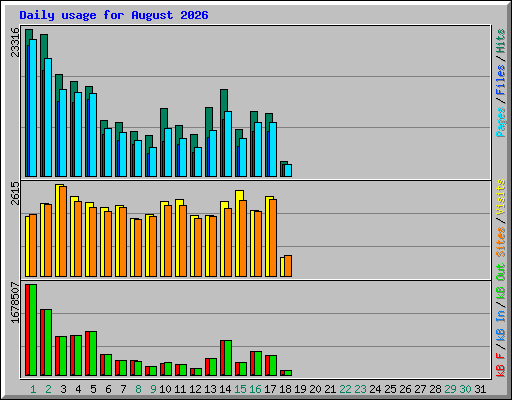Click day 22 label on x-axis
This screenshot has width=512, height=400.
click(x=345, y=389)
